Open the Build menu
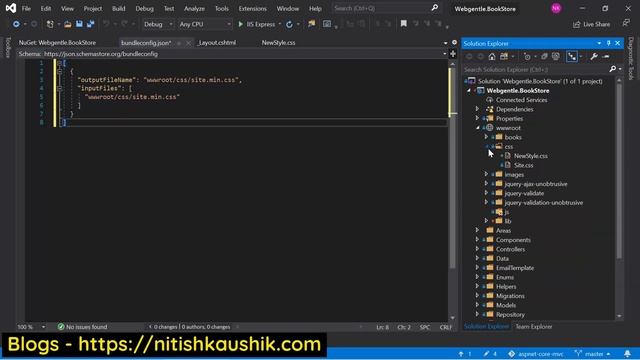 [x=119, y=9]
